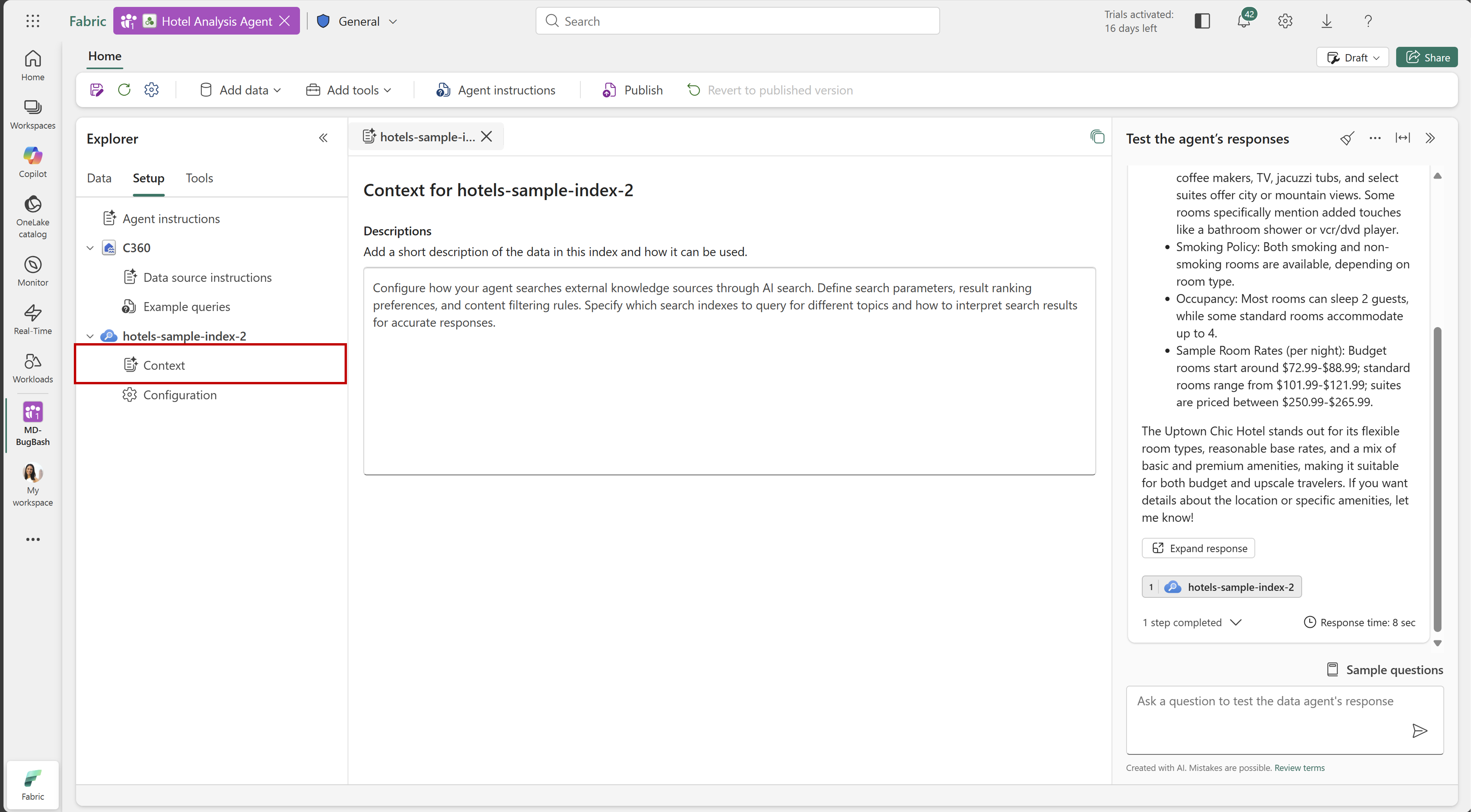The image size is (1471, 812).
Task: Open notifications bell with 42 badge
Action: point(1244,21)
